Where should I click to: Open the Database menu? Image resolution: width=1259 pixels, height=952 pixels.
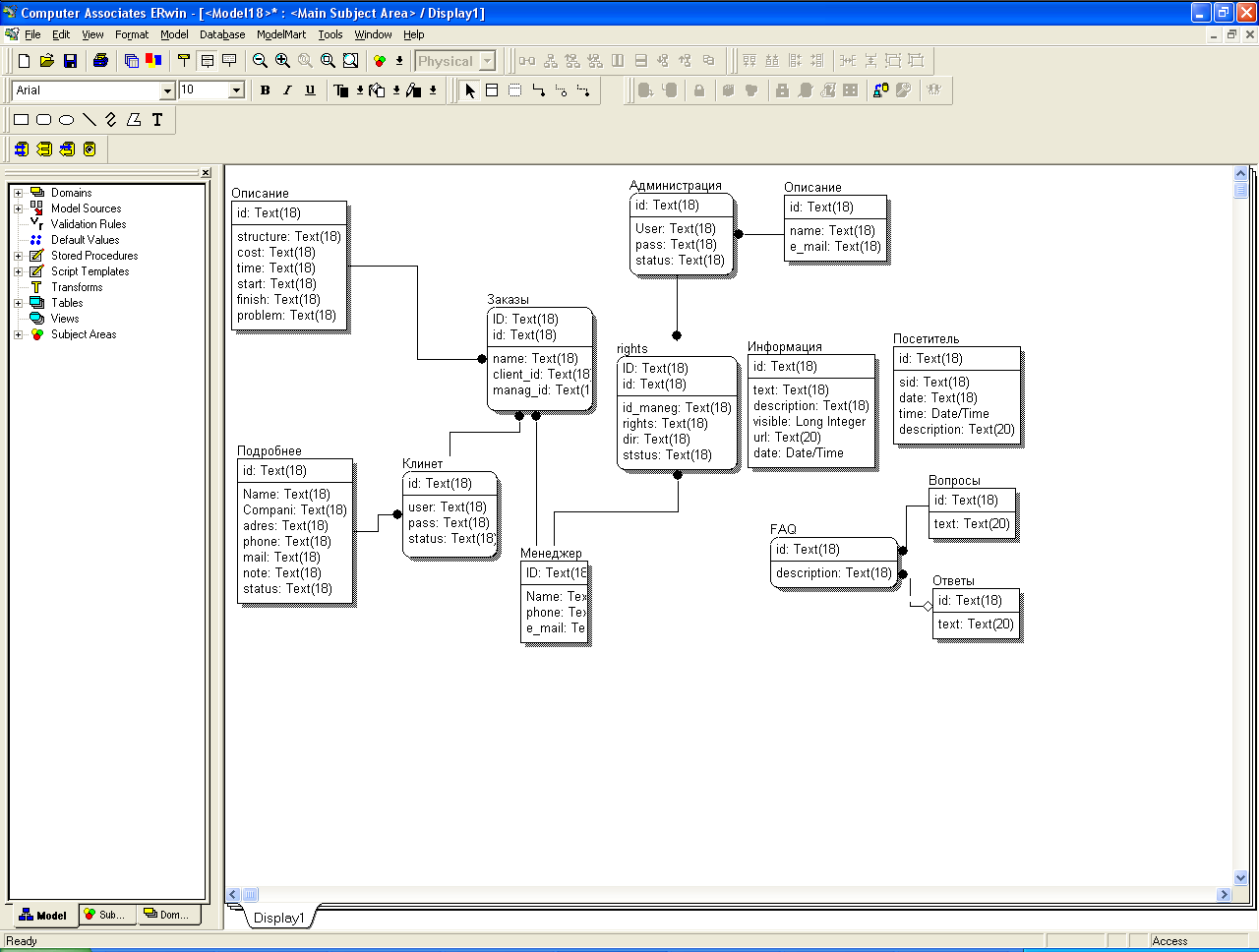point(222,34)
